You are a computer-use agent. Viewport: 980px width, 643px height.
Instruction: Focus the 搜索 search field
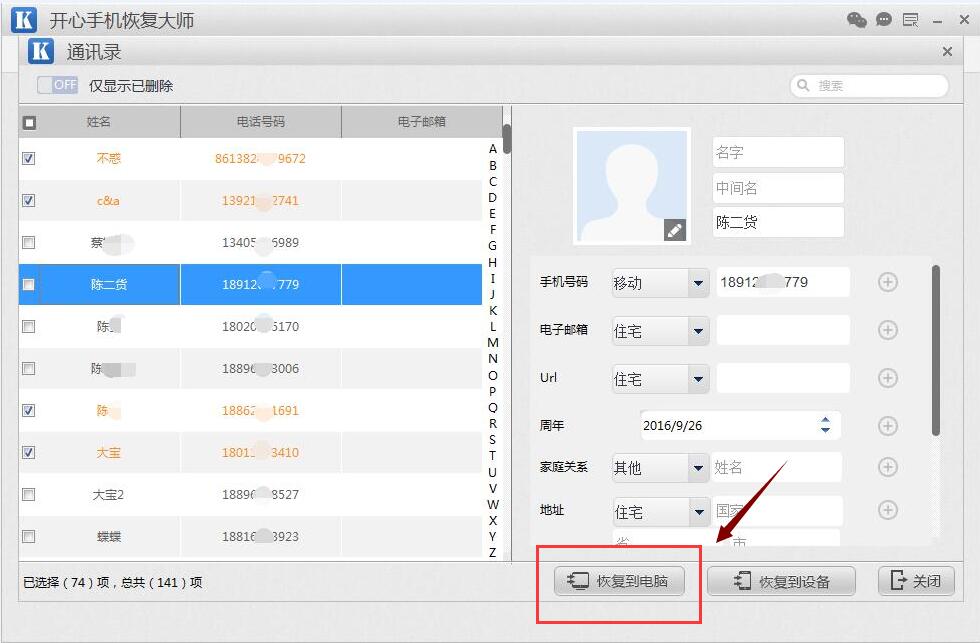pyautogui.click(x=869, y=86)
